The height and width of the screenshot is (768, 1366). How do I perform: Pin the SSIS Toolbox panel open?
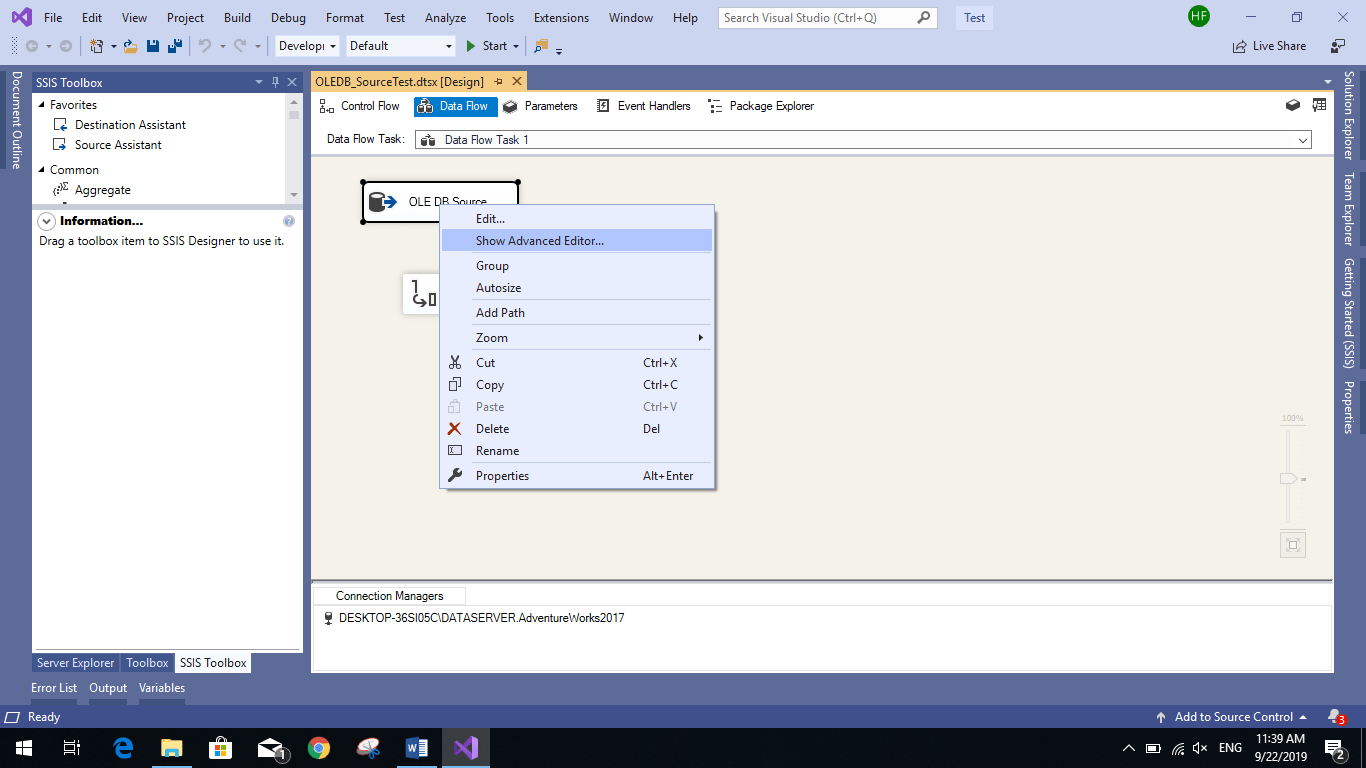(x=274, y=82)
